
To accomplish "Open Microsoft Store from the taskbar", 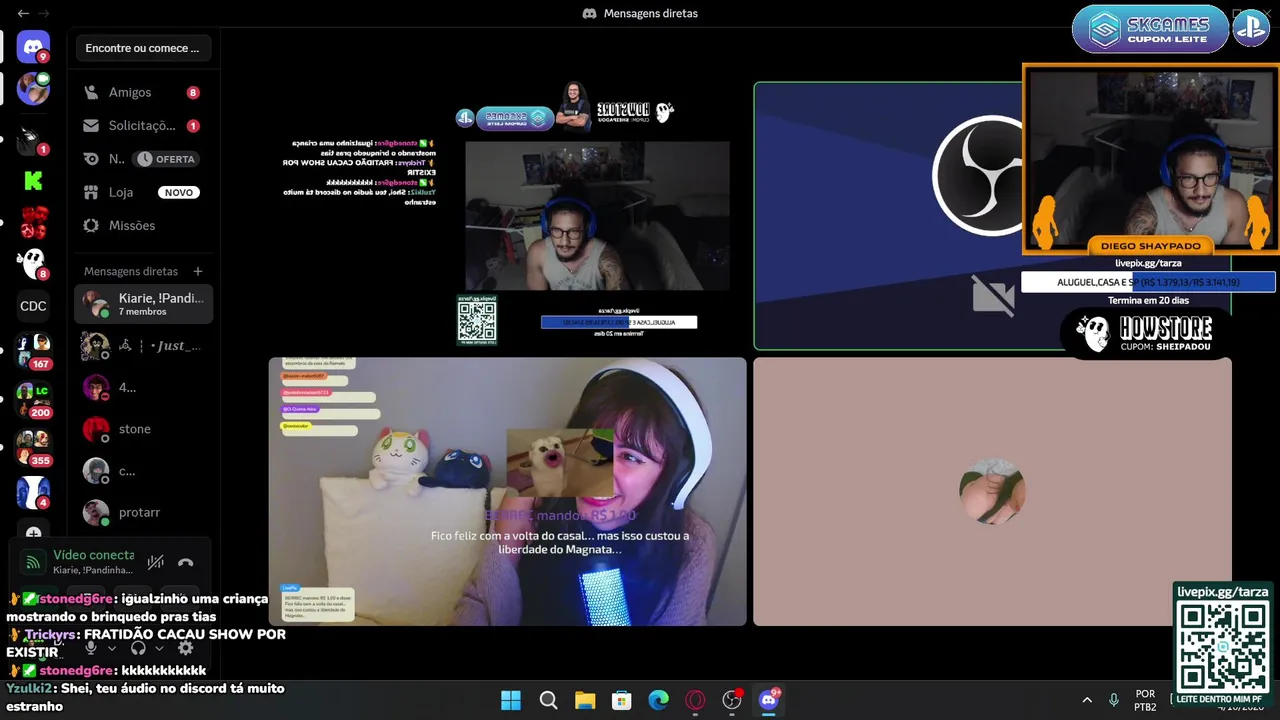I will tap(622, 700).
